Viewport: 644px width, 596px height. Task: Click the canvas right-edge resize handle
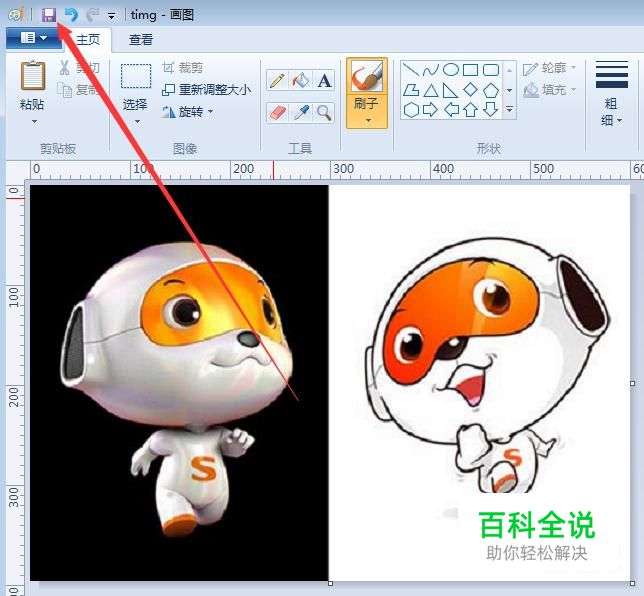(632, 383)
